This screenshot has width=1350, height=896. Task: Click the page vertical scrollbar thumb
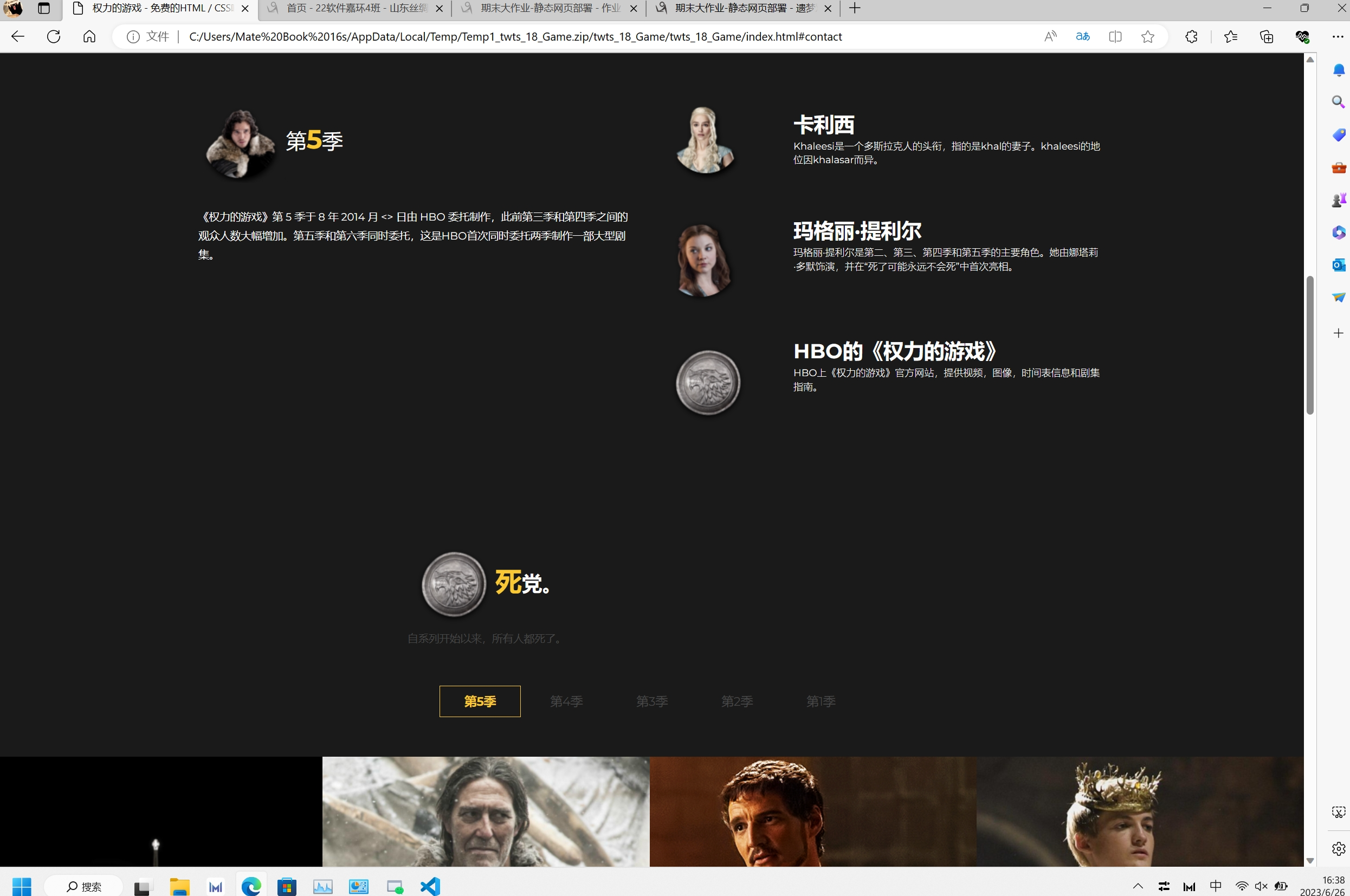[1310, 345]
